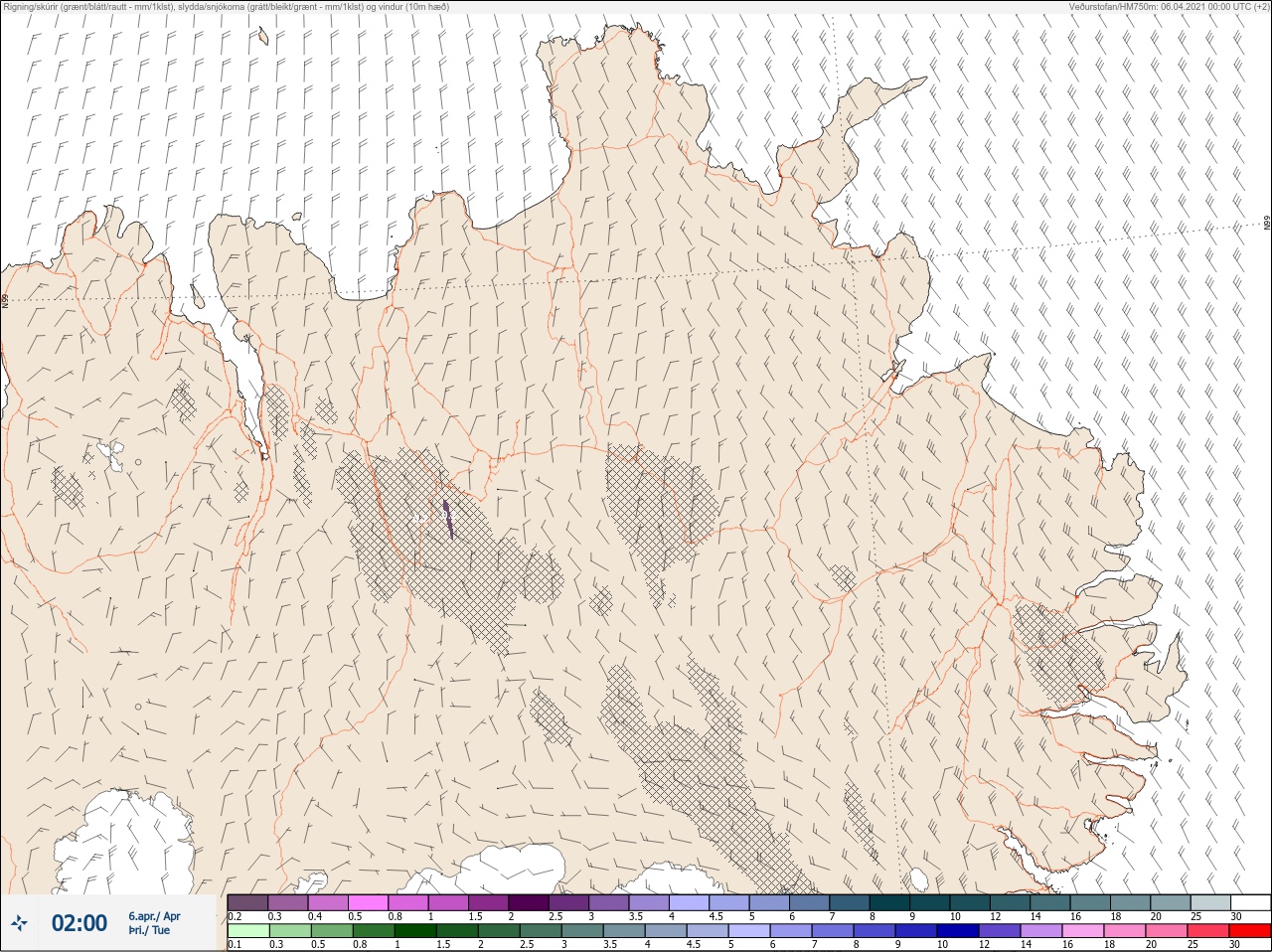
Task: Select lower legend light blue swatch 5 to 6
Action: click(x=749, y=931)
